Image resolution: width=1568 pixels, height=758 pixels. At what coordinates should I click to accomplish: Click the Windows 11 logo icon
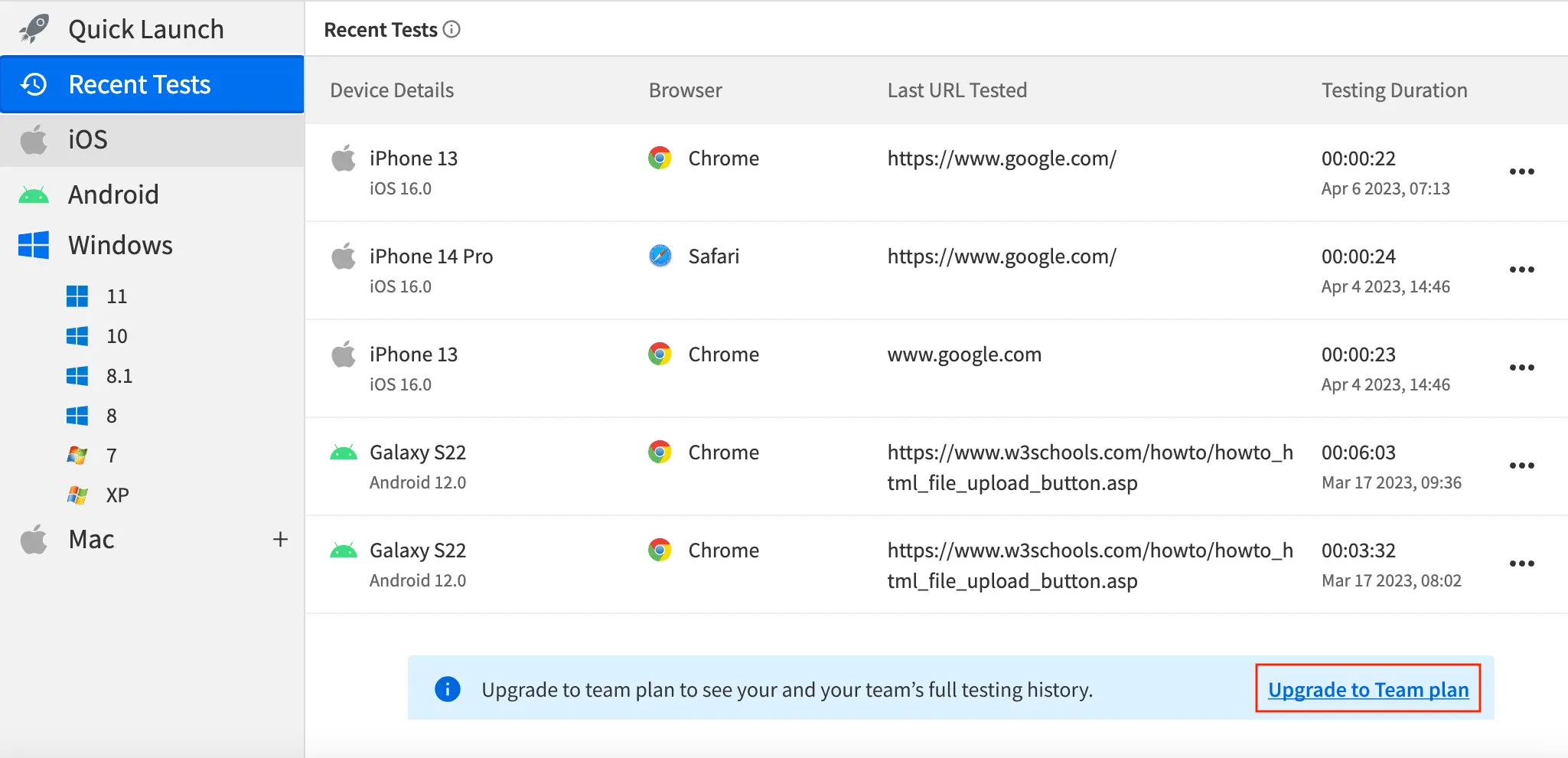77,296
